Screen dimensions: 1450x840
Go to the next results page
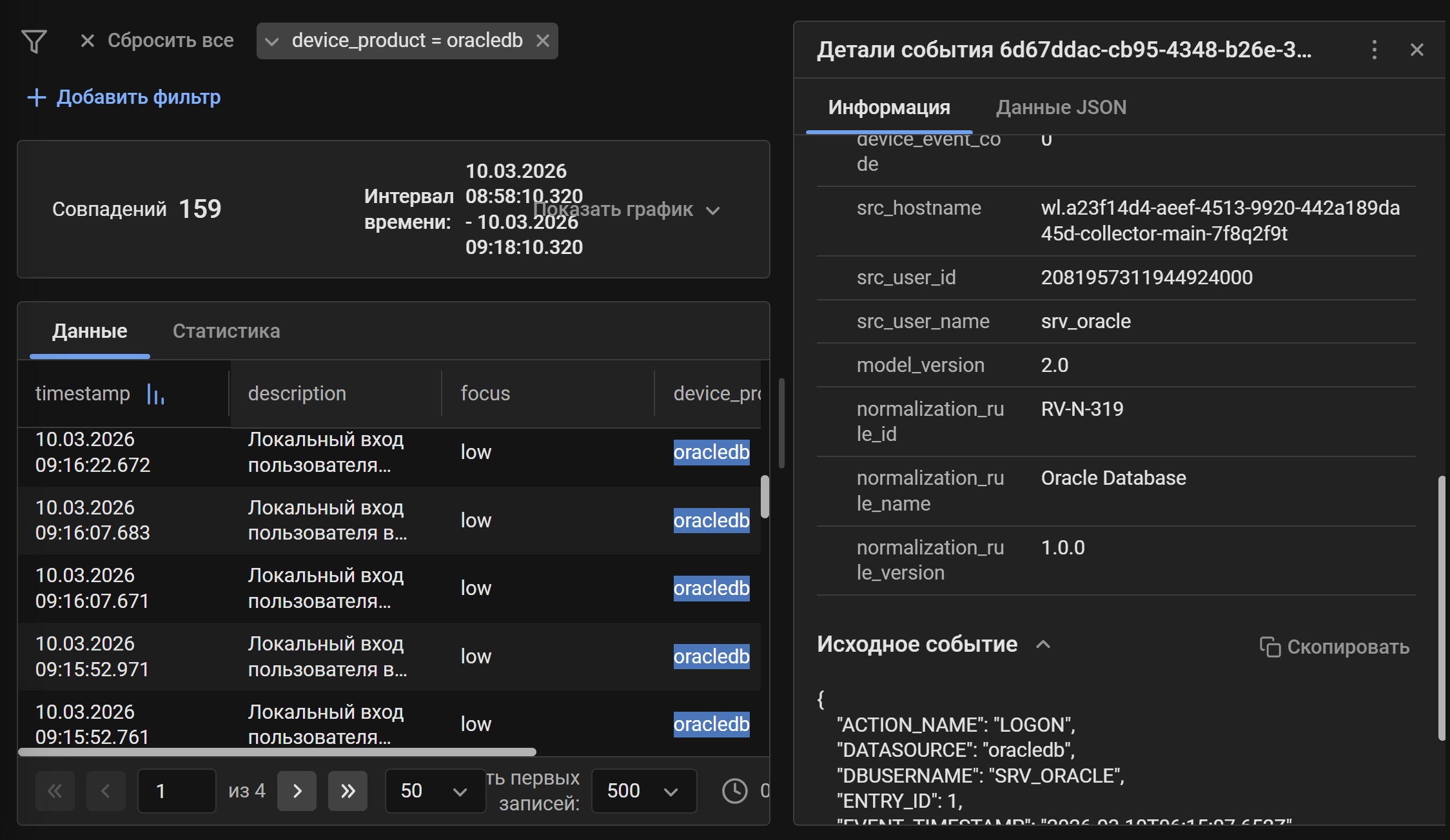pos(297,791)
